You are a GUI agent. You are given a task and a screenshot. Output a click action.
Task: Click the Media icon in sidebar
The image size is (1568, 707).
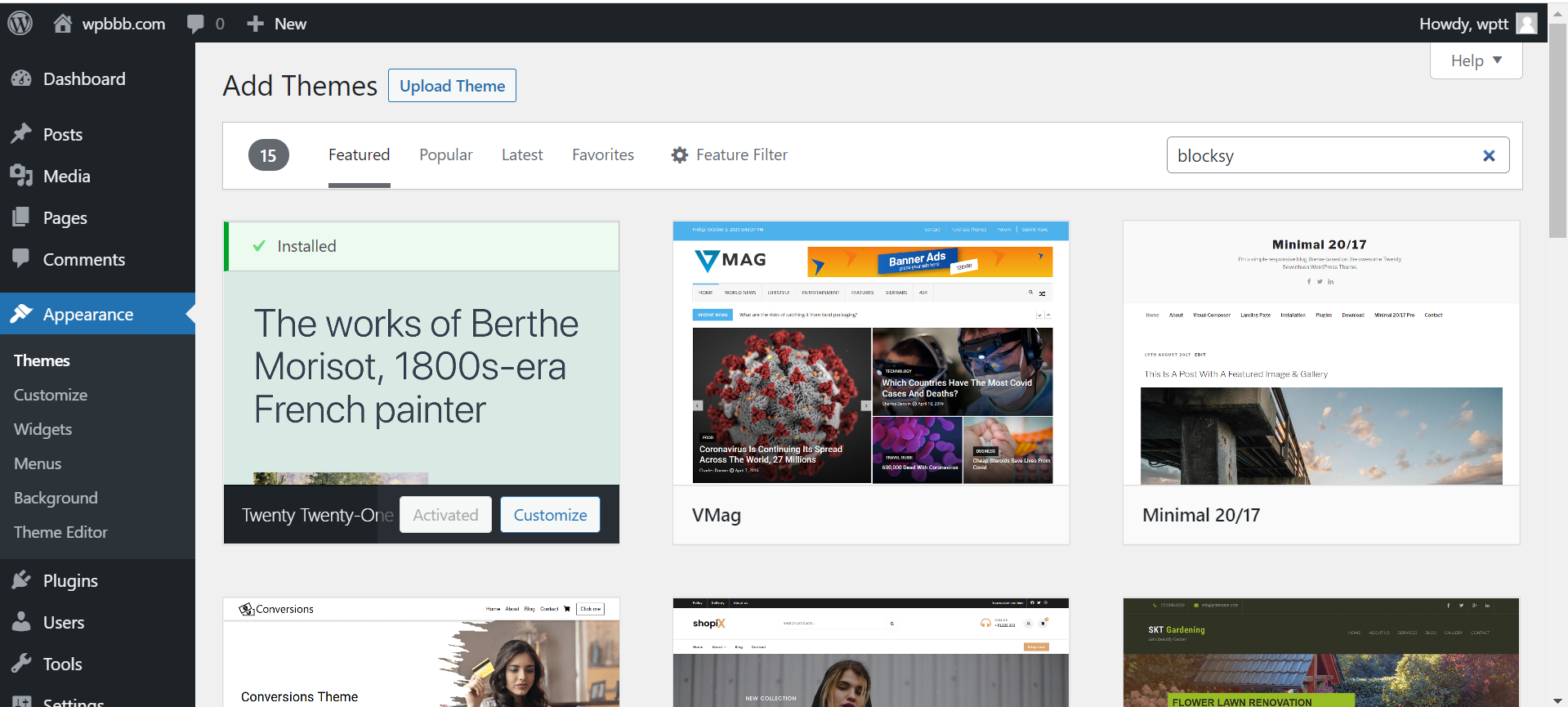click(x=21, y=176)
